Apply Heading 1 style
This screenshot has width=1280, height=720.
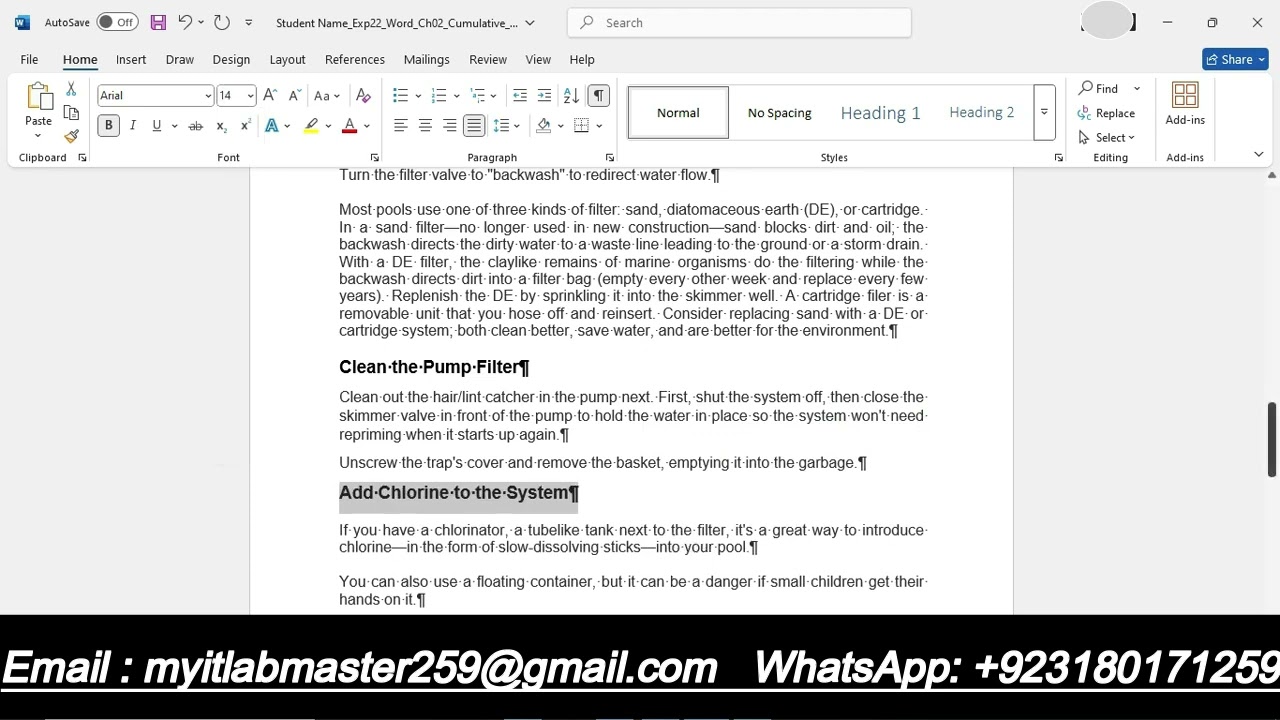tap(880, 112)
